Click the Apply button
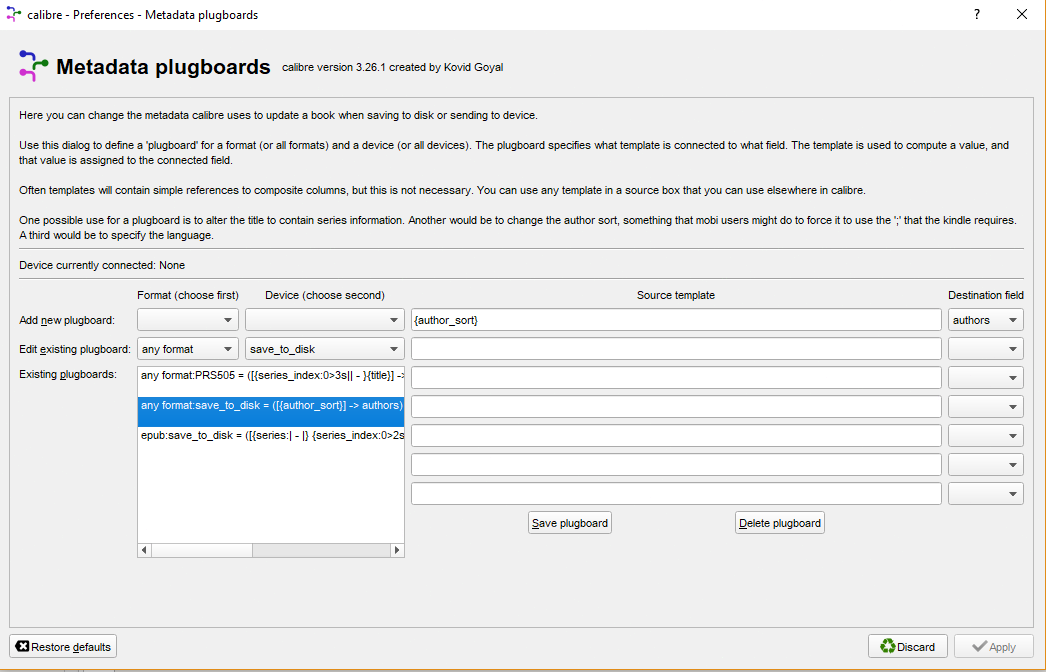Image resolution: width=1046 pixels, height=672 pixels. pyautogui.click(x=993, y=647)
